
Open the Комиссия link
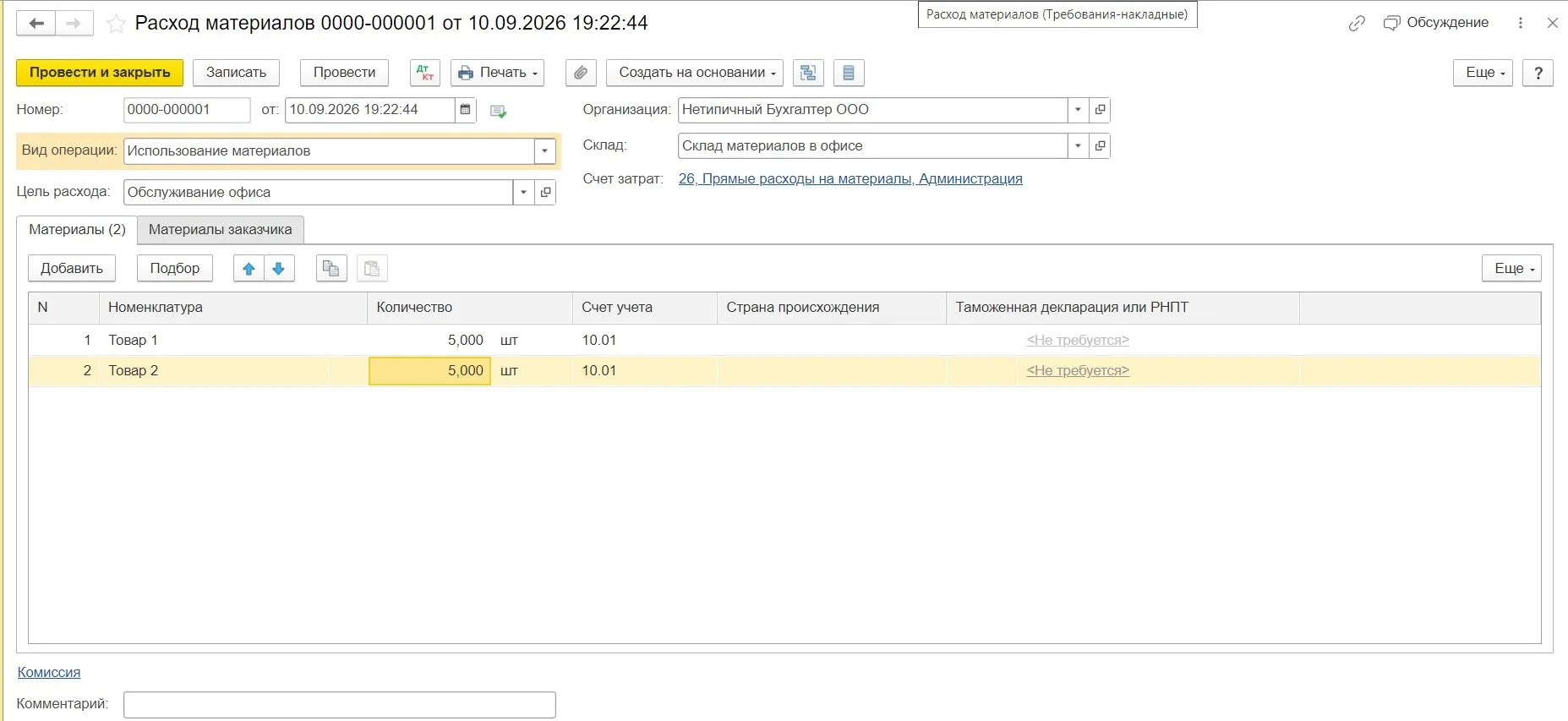point(49,673)
